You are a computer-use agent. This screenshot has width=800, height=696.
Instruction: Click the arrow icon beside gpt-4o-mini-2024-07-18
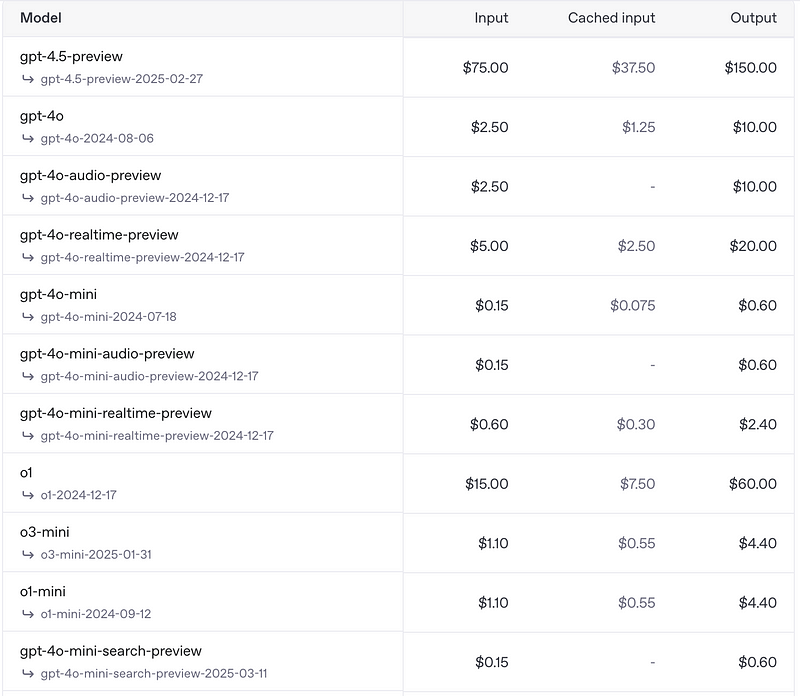28,316
